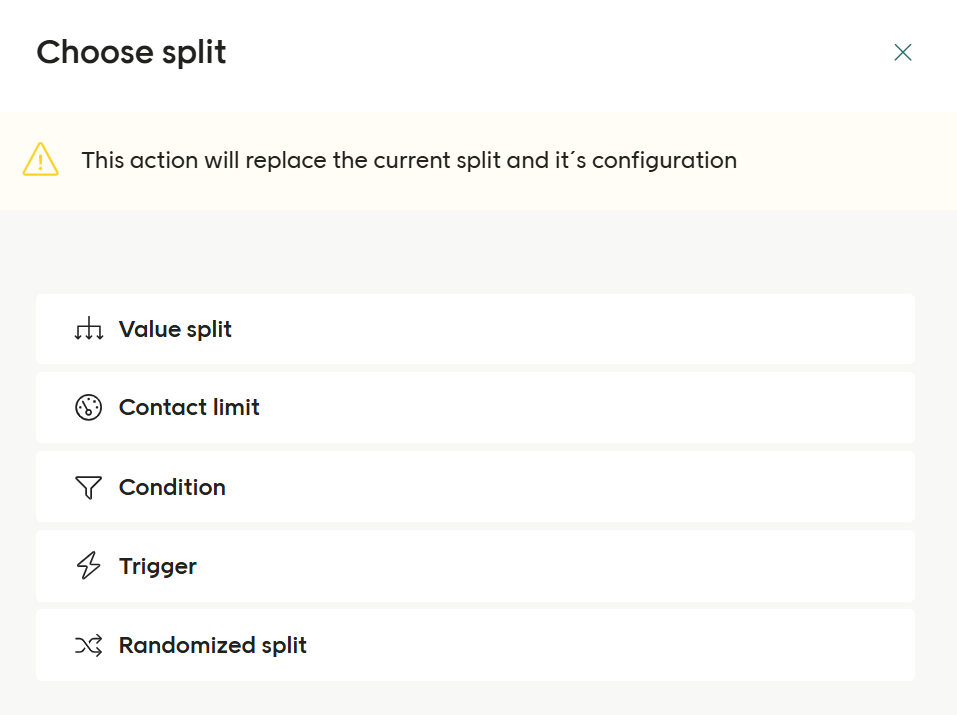Choose the "Randomized split" label
The image size is (957, 715).
click(x=213, y=646)
